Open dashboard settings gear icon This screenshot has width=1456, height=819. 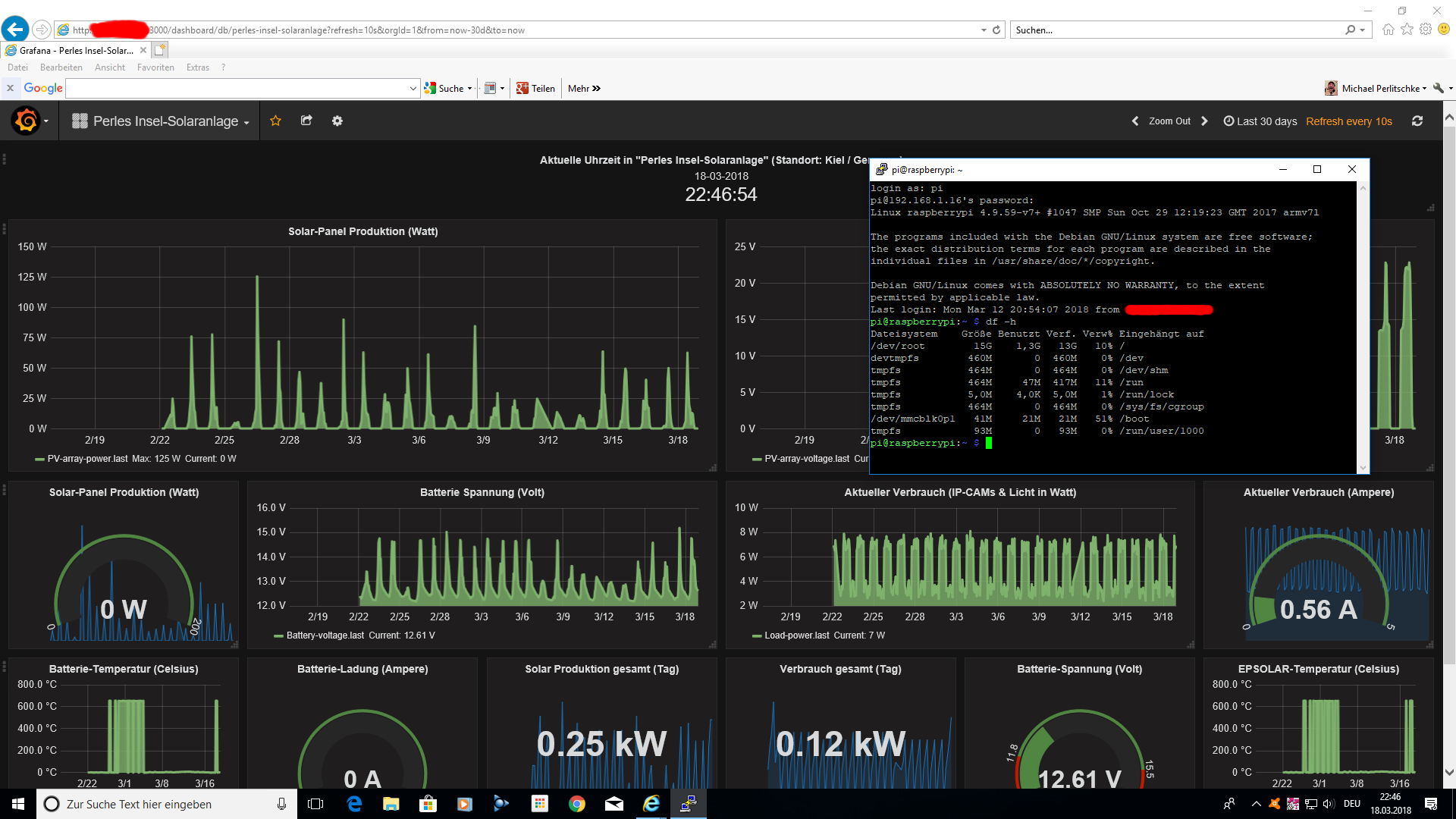point(337,121)
